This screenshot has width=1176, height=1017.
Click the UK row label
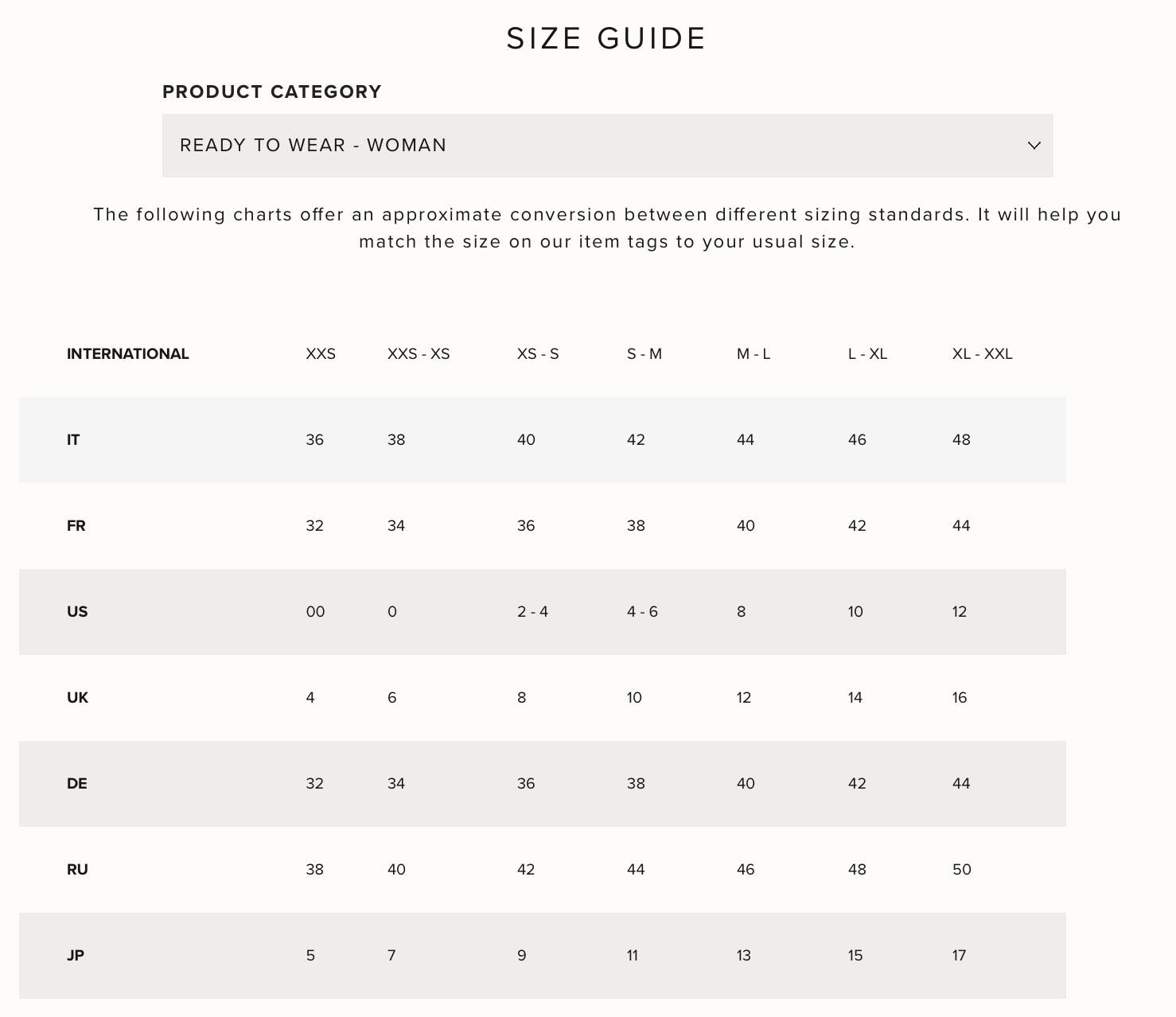(76, 697)
